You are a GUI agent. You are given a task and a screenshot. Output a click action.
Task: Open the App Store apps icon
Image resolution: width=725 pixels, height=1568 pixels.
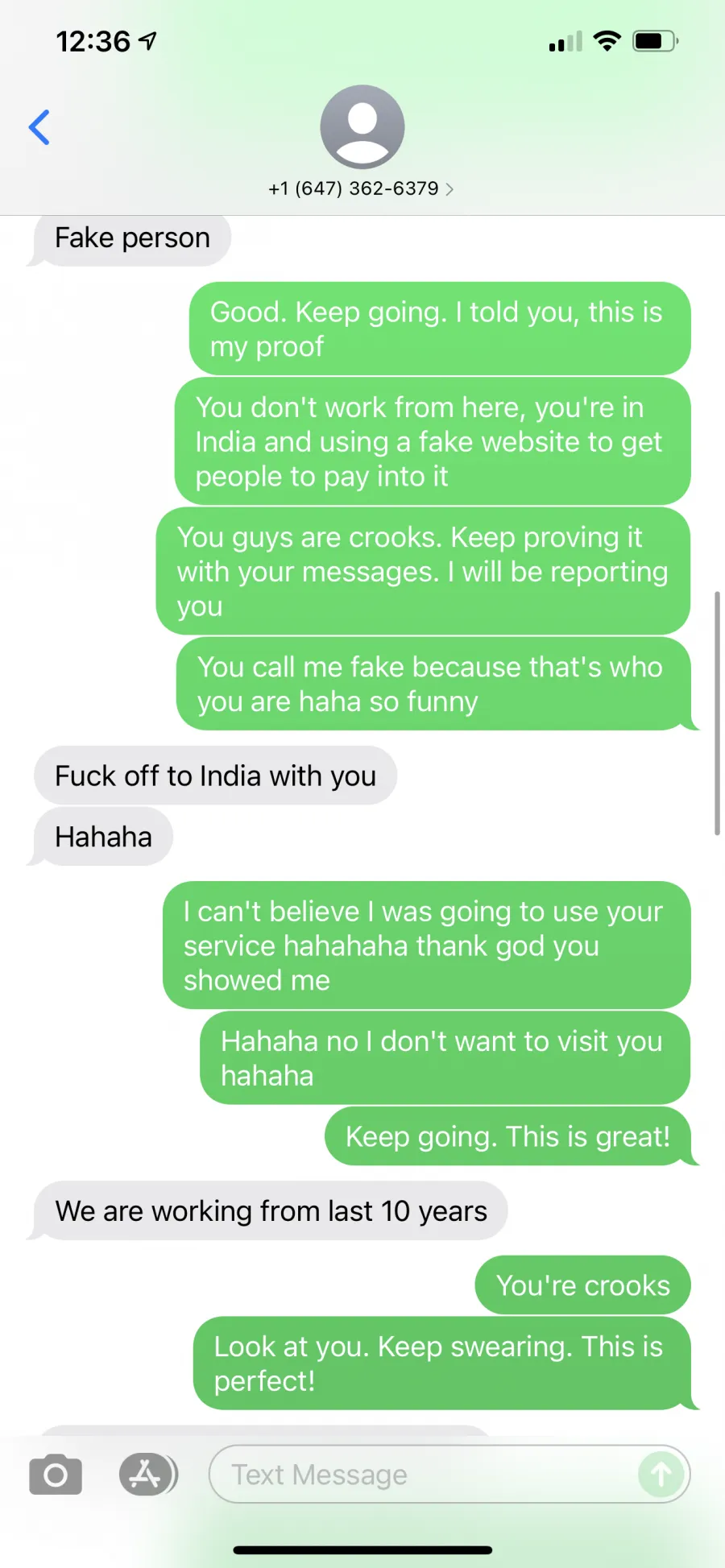point(148,1475)
